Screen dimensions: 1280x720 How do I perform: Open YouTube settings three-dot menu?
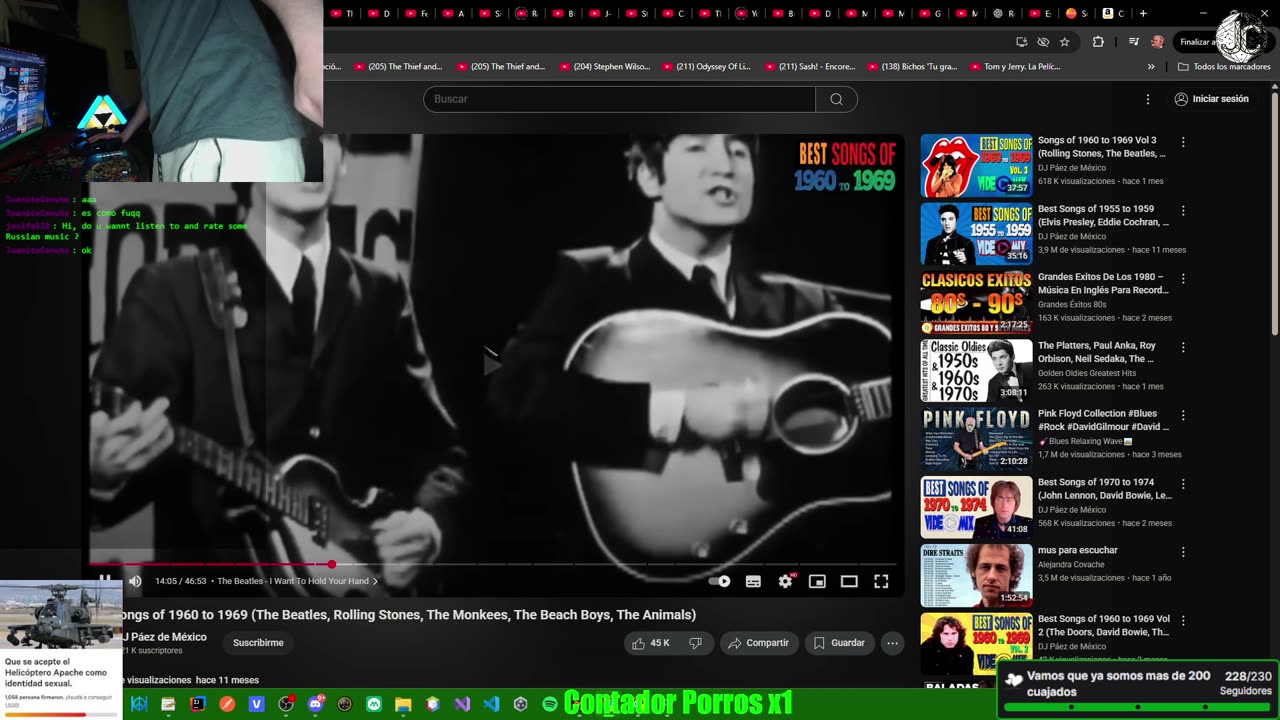pyautogui.click(x=1148, y=99)
